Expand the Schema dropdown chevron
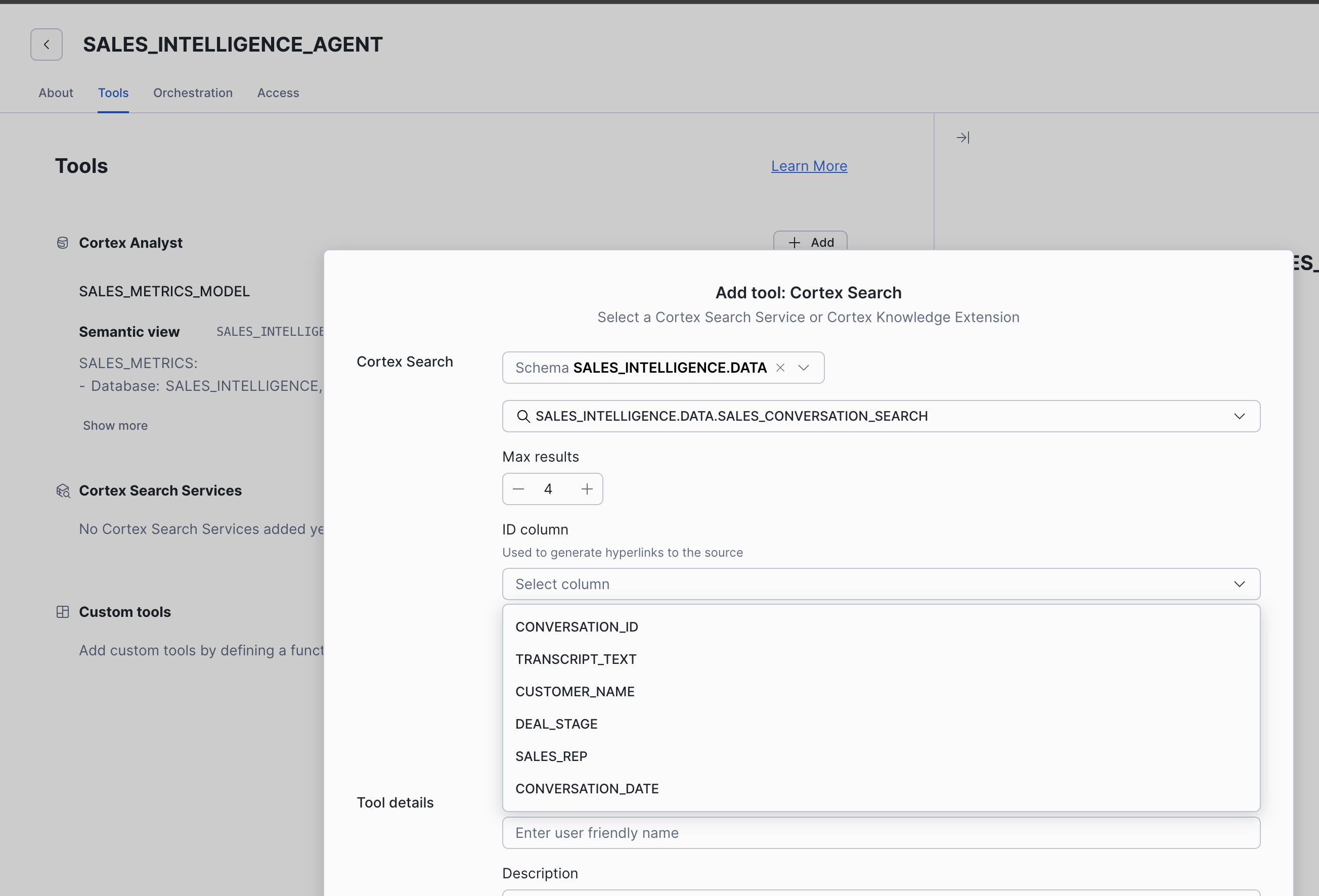Viewport: 1319px width, 896px height. [x=803, y=368]
